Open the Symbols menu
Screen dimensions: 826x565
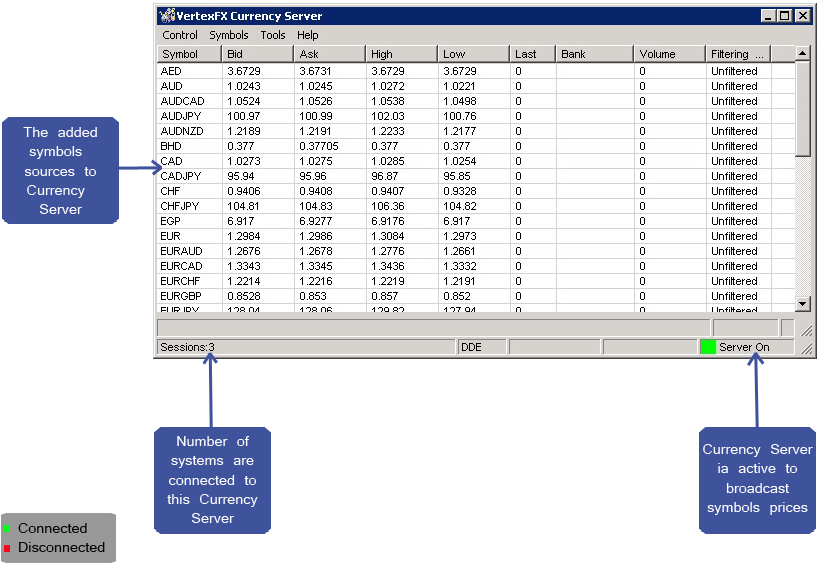pos(229,35)
